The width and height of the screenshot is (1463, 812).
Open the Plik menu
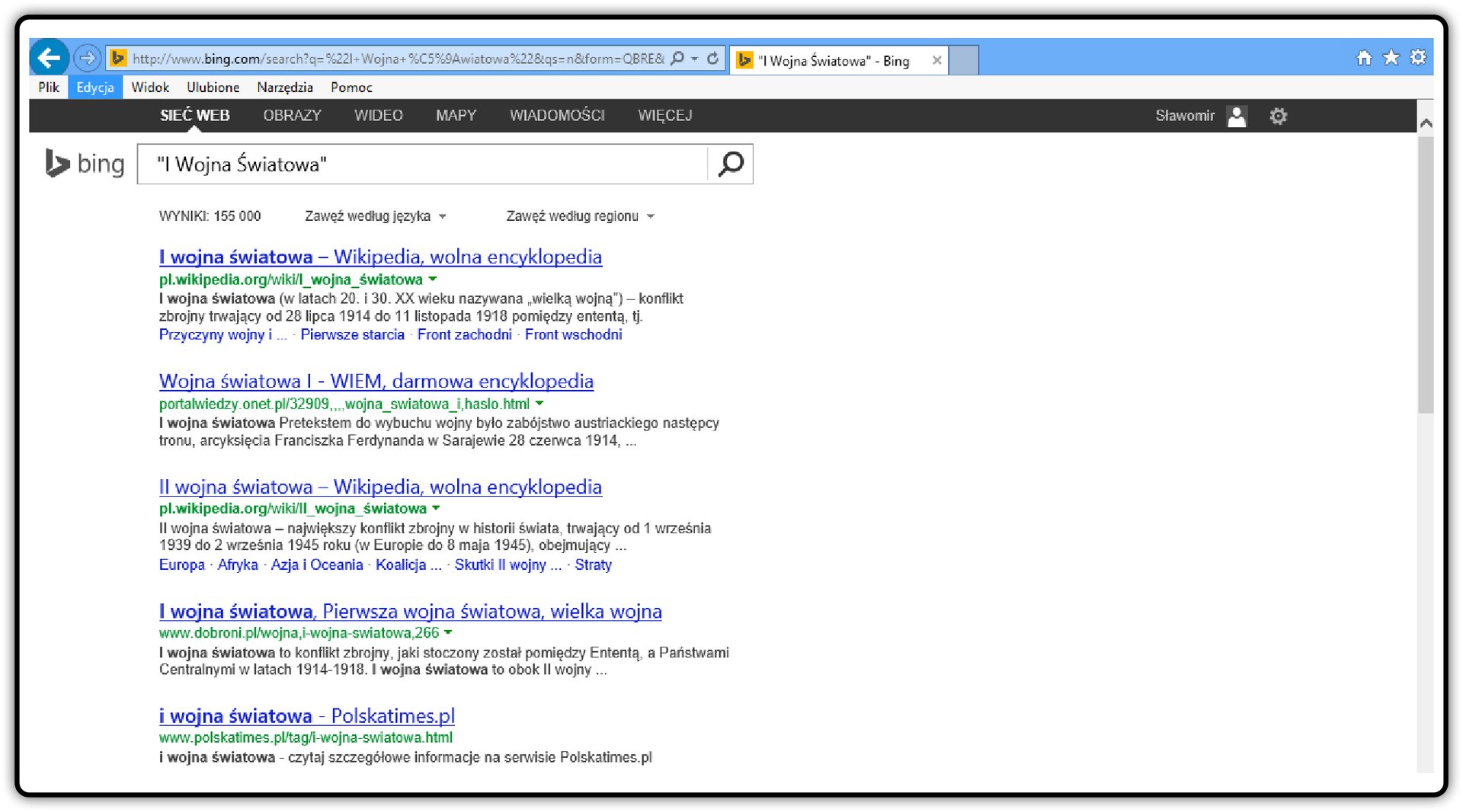(x=49, y=88)
